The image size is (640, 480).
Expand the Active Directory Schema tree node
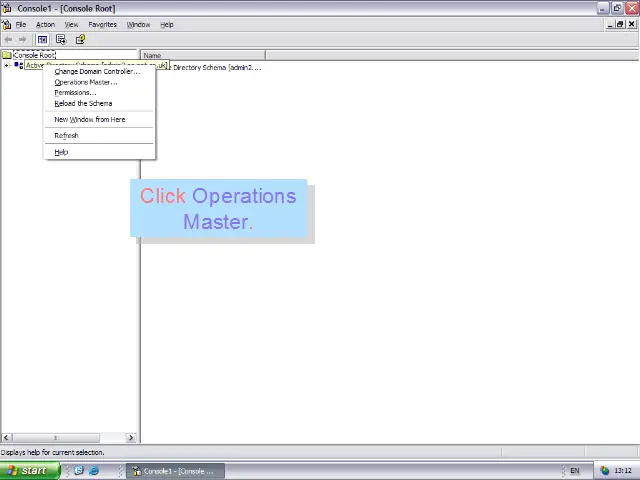pos(7,66)
